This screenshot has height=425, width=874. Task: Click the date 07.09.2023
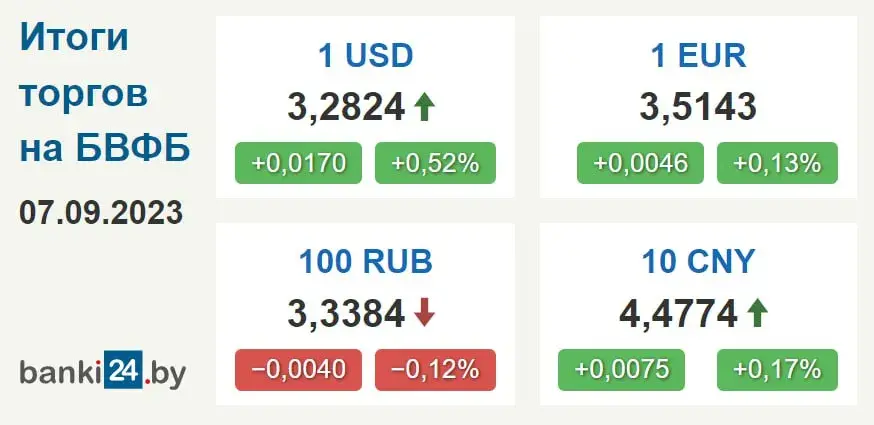tap(101, 213)
